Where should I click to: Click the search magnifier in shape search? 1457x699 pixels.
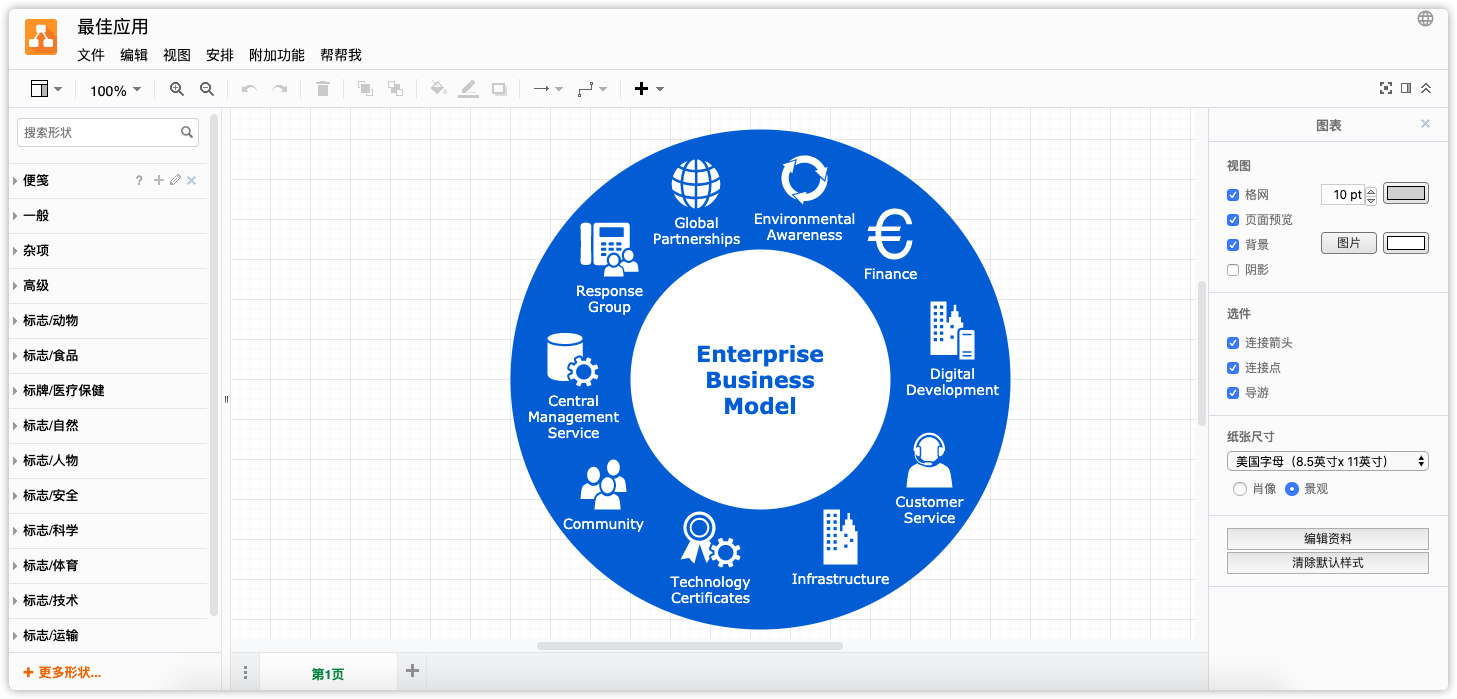point(187,132)
